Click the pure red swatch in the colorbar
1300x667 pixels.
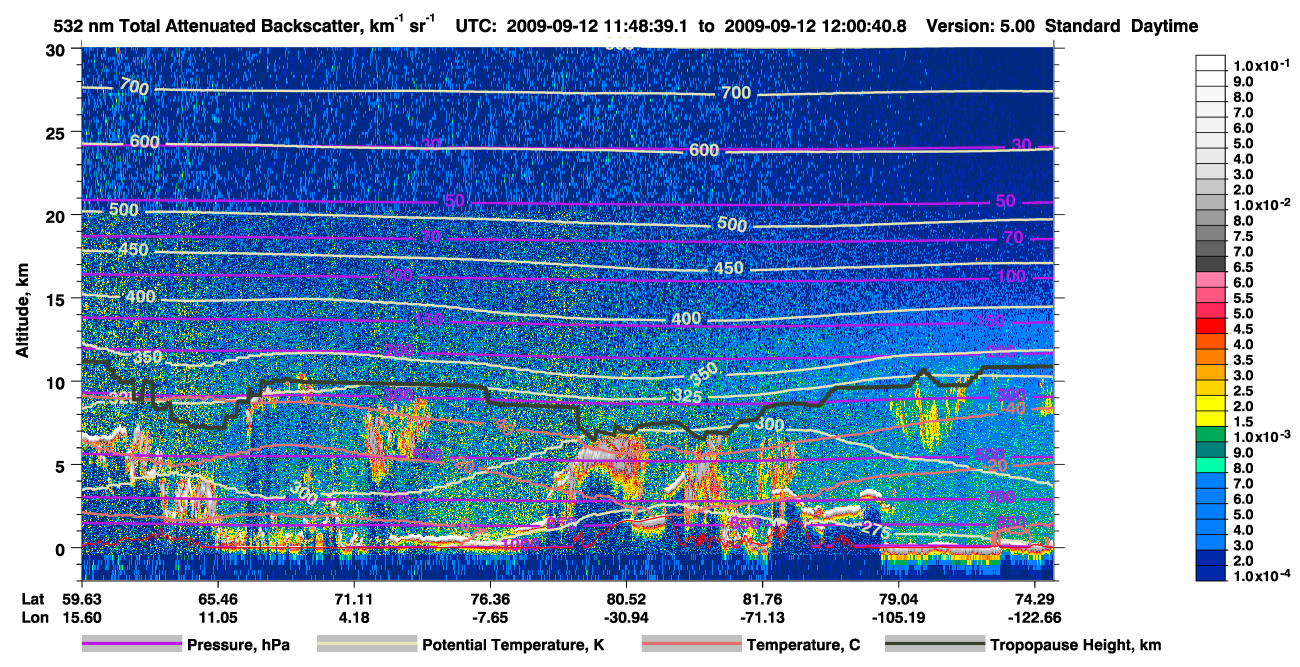[1211, 326]
